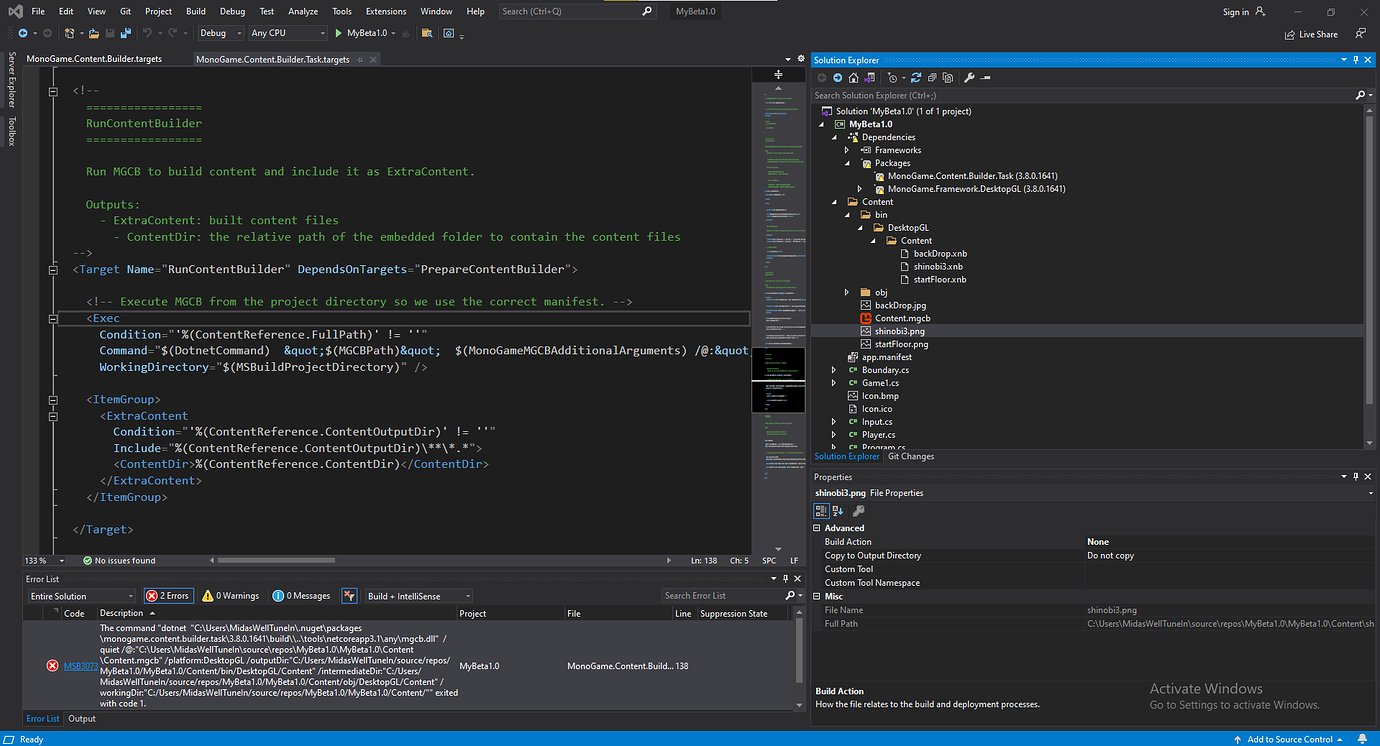Click the Save All icon in the toolbar

coord(126,33)
